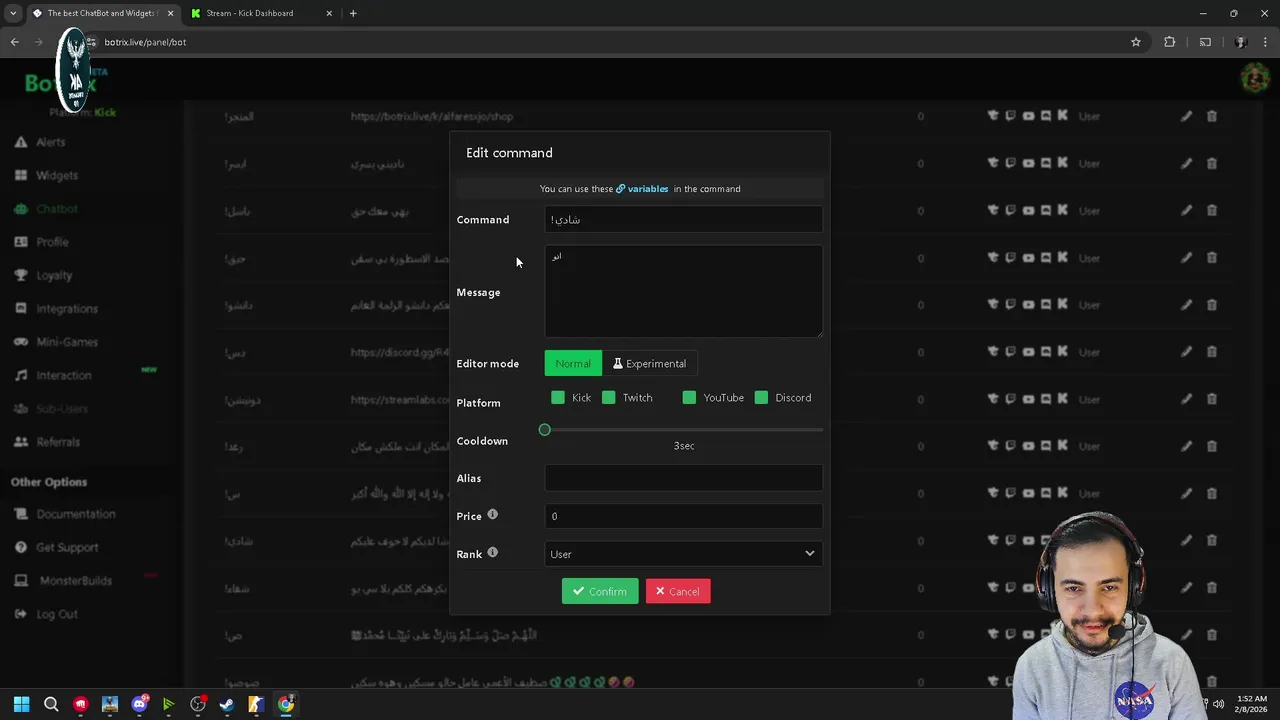
Task: Click the Cancel button
Action: [678, 591]
